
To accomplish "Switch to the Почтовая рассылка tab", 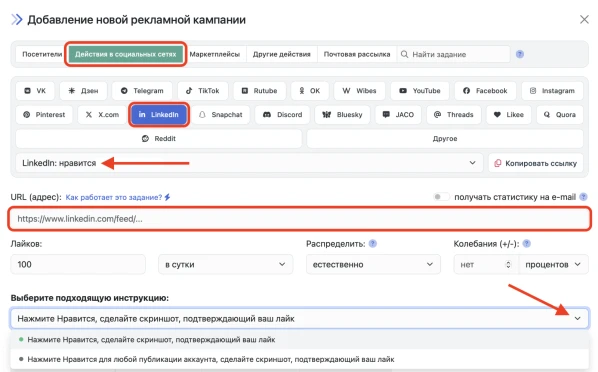I will click(x=357, y=54).
